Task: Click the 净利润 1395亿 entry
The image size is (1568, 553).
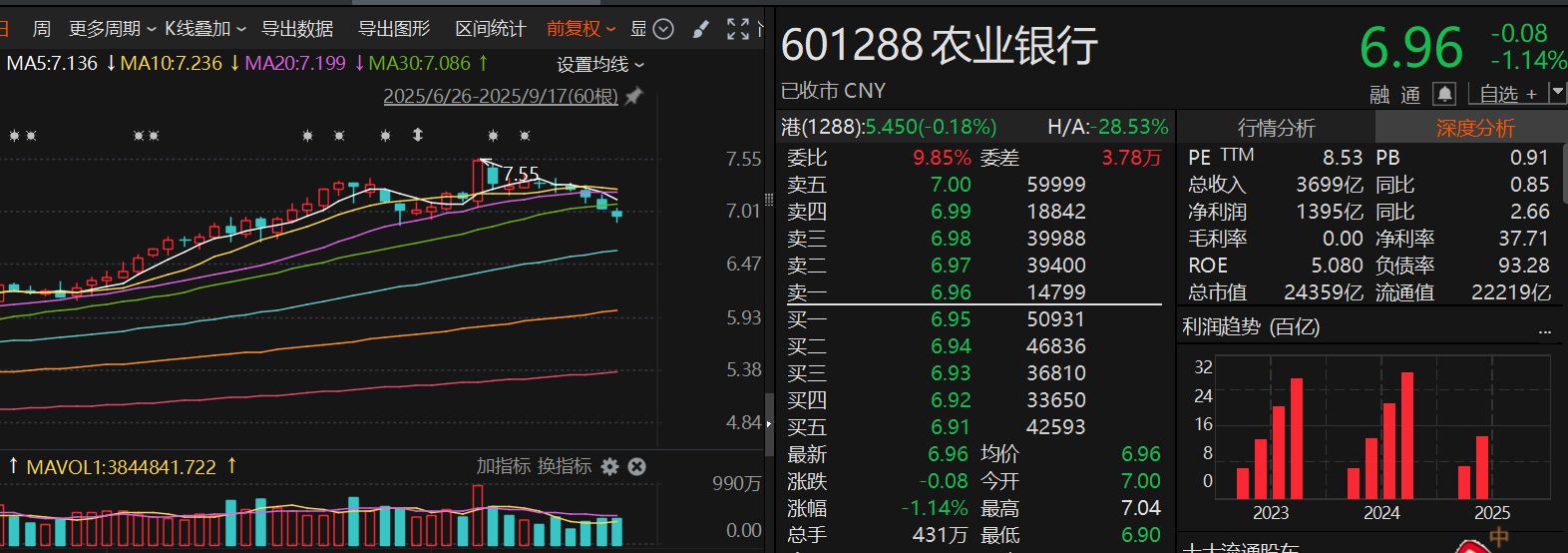Action: point(1275,212)
